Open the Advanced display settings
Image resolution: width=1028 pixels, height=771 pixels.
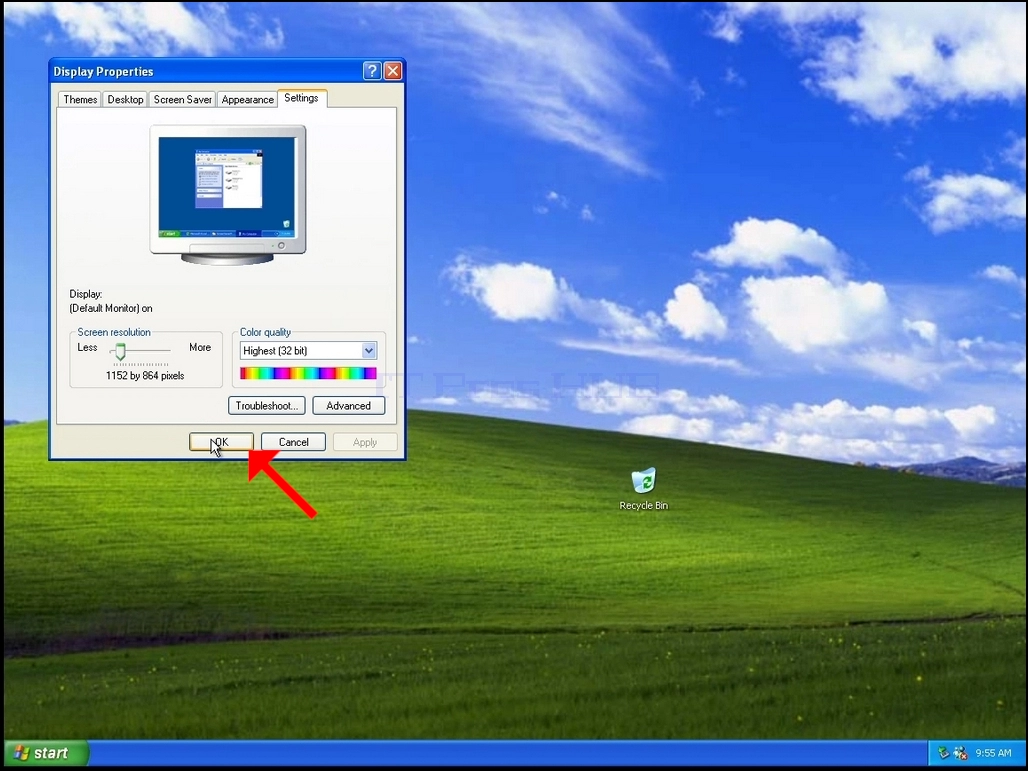(348, 406)
